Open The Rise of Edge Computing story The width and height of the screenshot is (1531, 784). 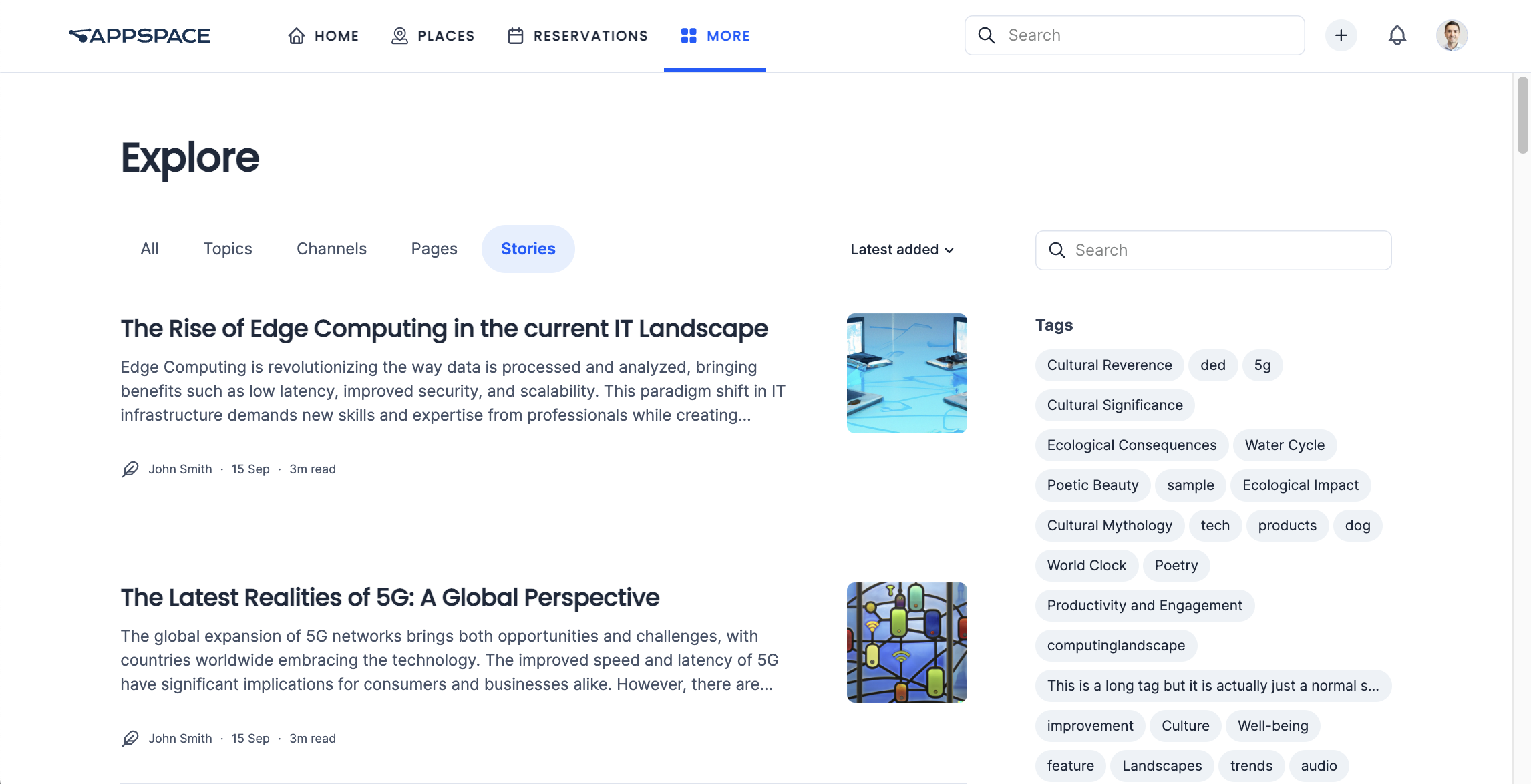[444, 329]
